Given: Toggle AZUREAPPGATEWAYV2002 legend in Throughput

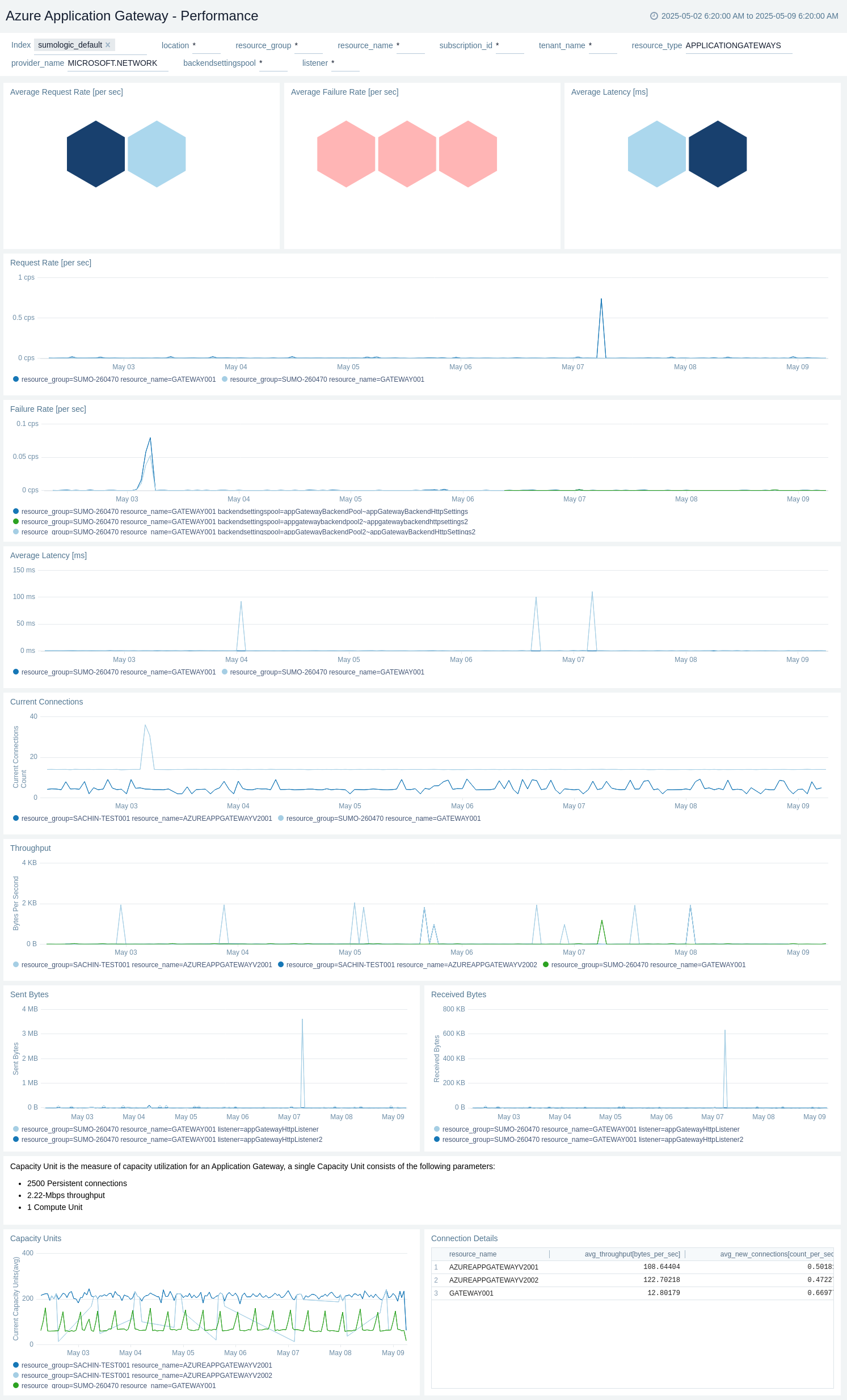Looking at the screenshot, I should coord(407,965).
